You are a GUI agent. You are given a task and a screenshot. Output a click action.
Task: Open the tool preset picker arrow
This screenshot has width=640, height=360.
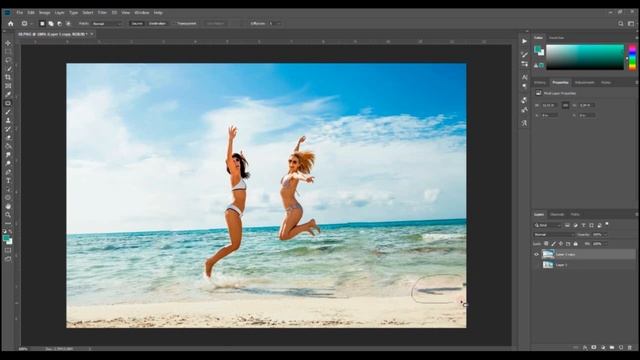(x=31, y=24)
